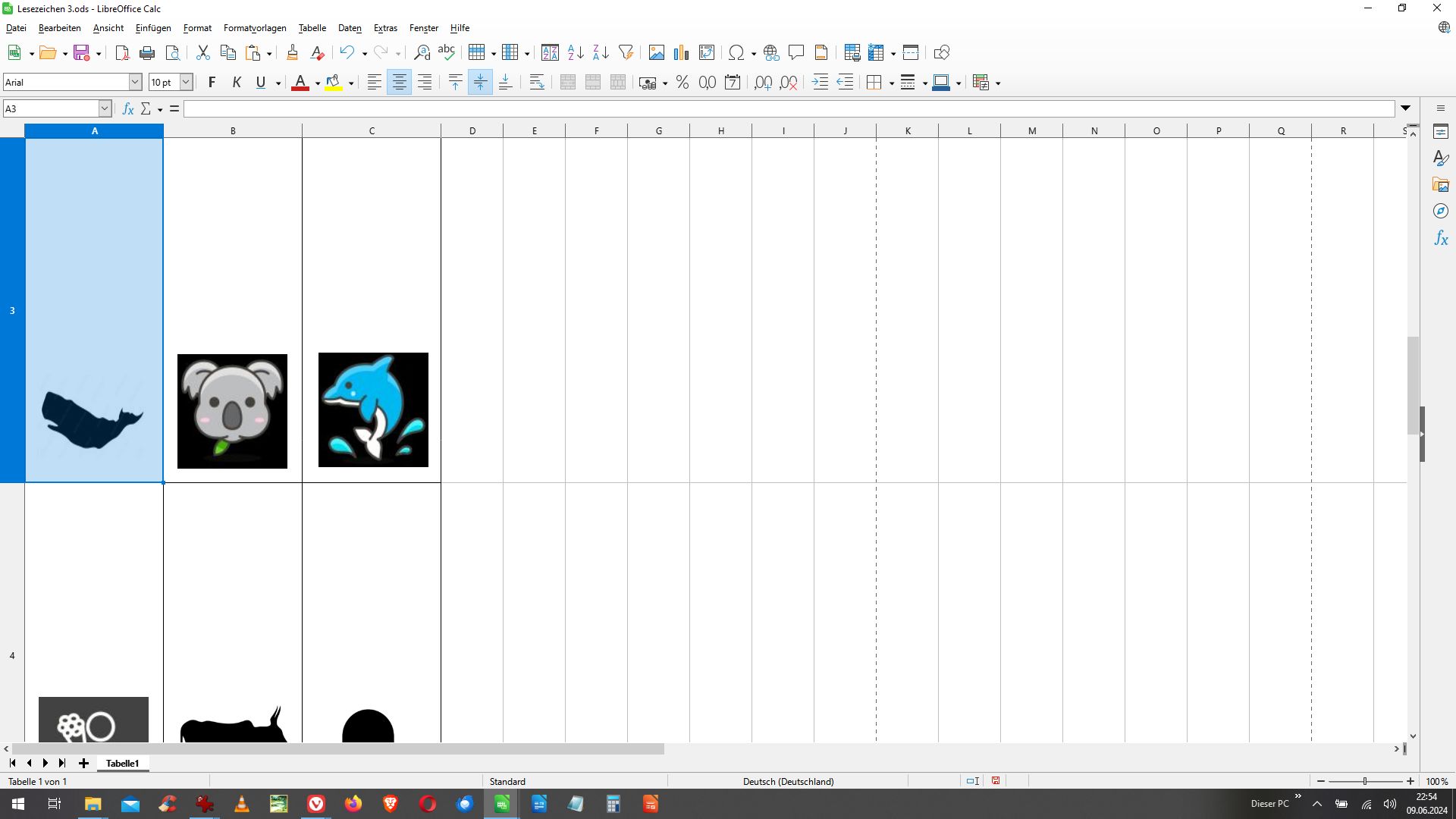Image resolution: width=1456 pixels, height=819 pixels.
Task: Add a new sheet with plus button
Action: (x=83, y=764)
